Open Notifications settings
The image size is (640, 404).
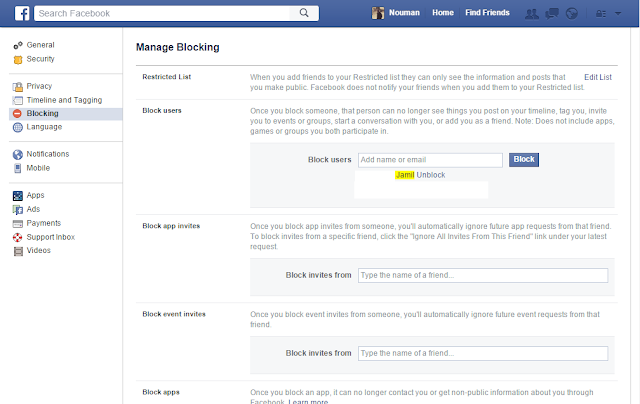48,154
